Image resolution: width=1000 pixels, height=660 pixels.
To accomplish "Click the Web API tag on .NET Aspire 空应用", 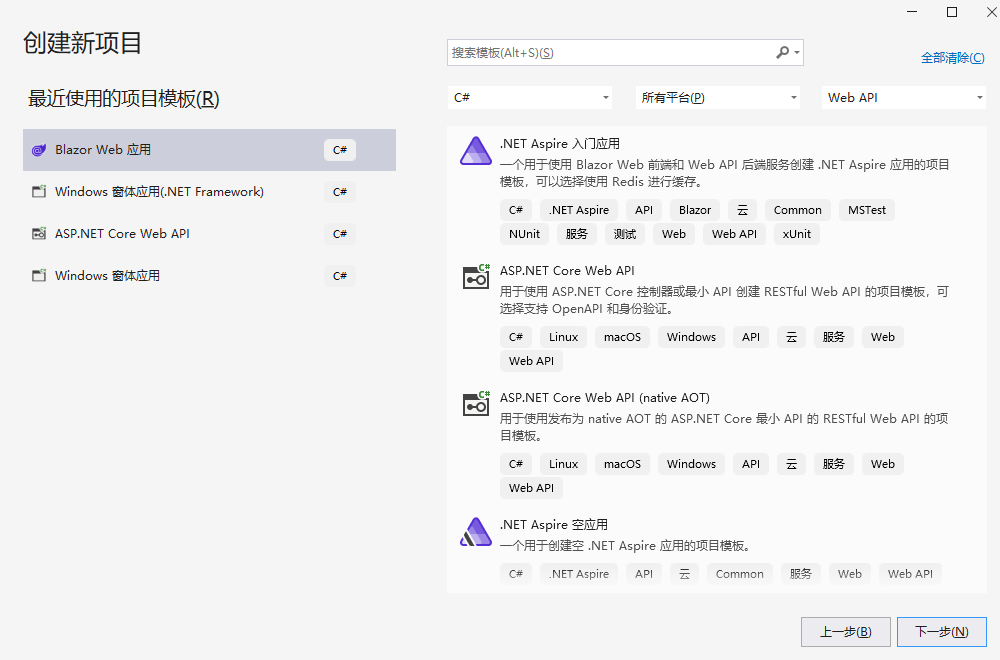I will (x=910, y=574).
